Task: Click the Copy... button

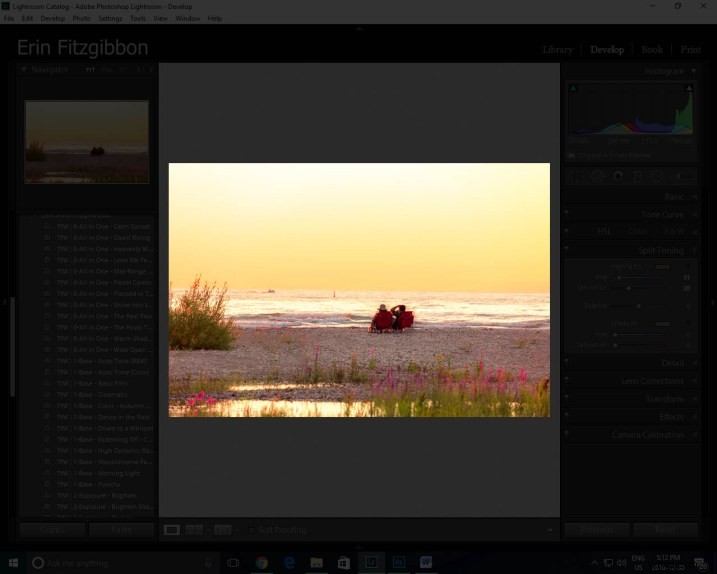Action: [52, 530]
